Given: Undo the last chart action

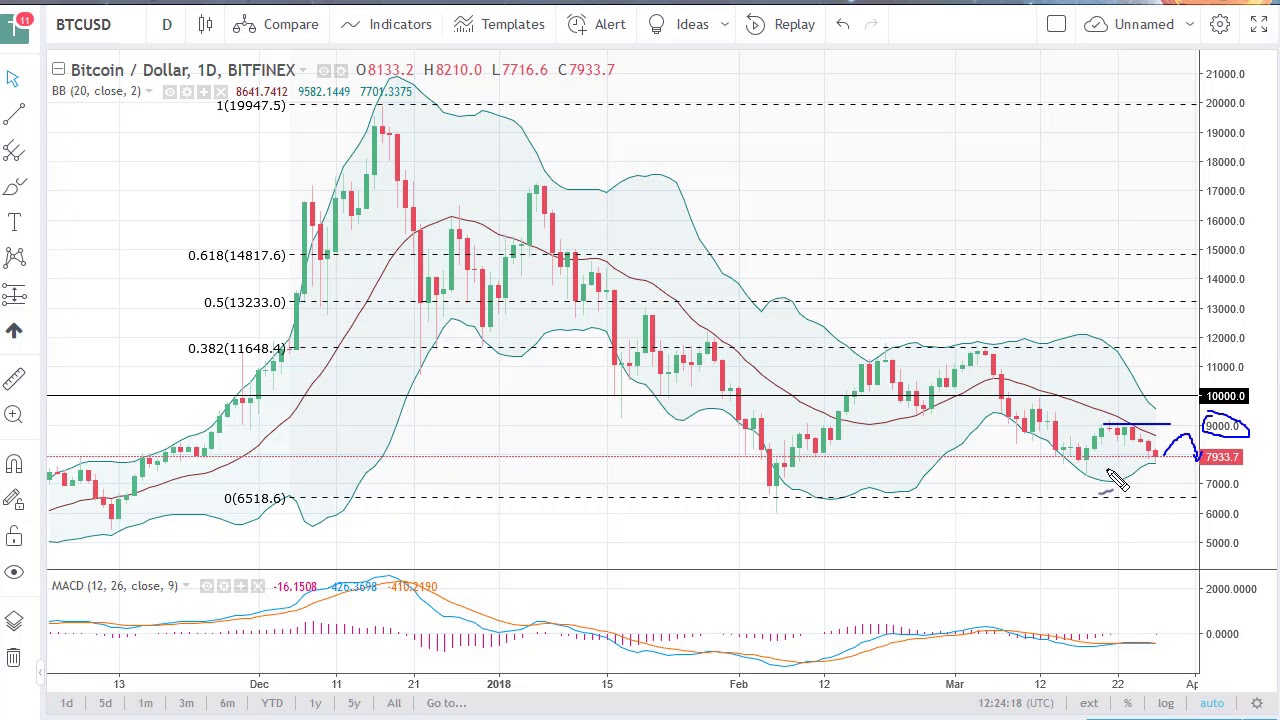Looking at the screenshot, I should pos(843,24).
